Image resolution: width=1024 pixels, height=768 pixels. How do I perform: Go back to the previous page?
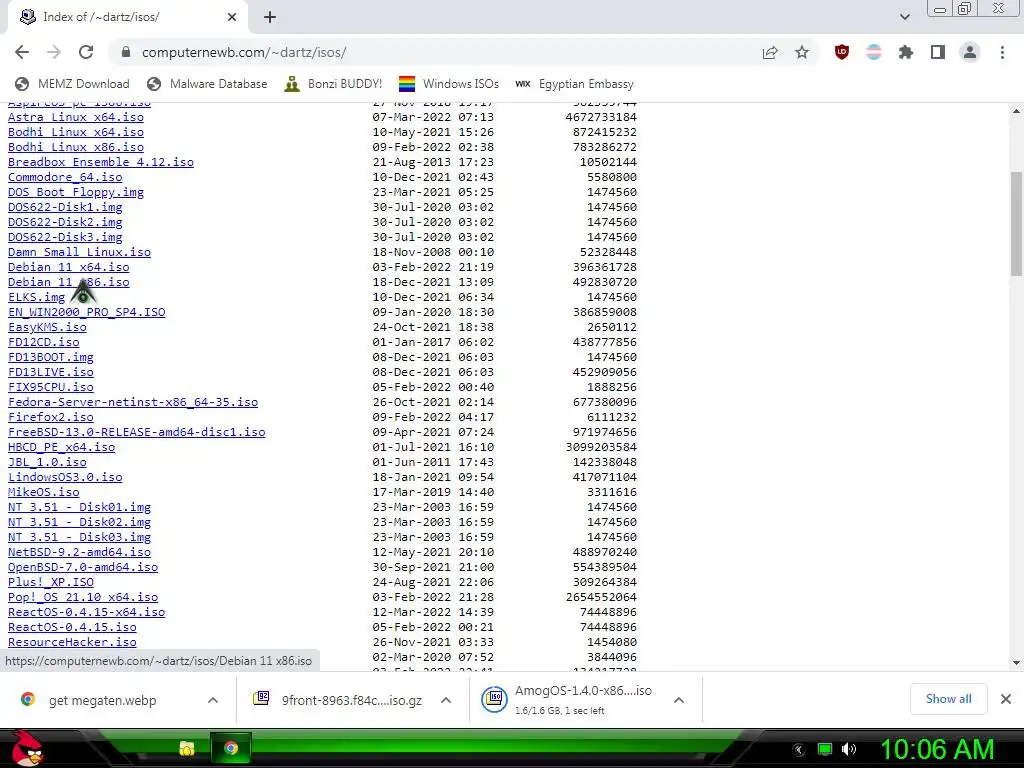pos(22,52)
